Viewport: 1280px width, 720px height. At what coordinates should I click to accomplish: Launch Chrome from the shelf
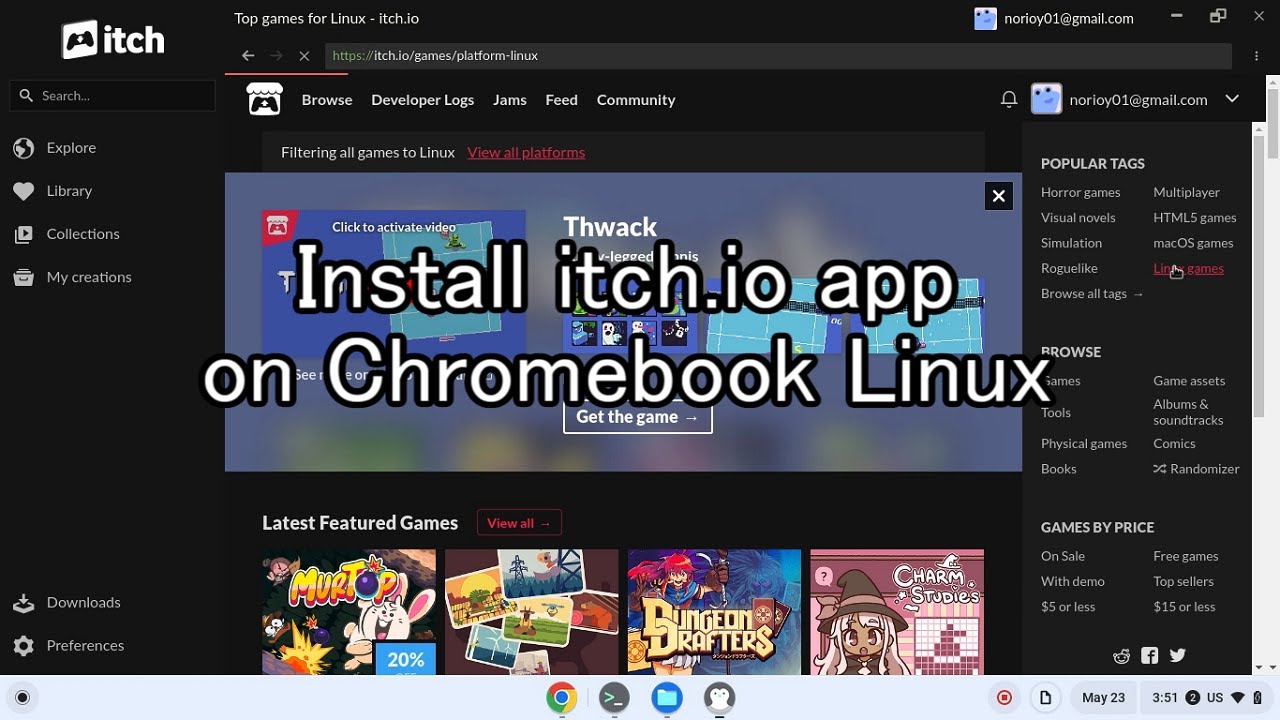561,698
